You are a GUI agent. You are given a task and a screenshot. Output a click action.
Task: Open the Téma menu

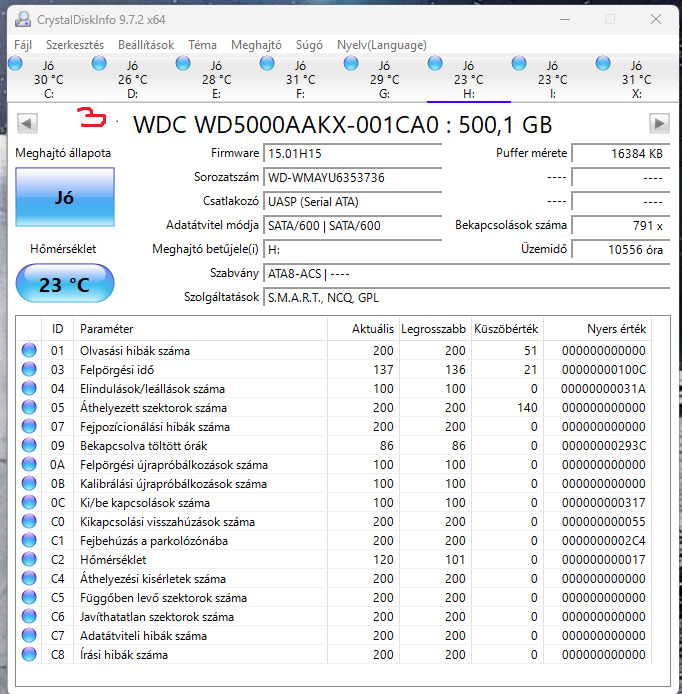[202, 45]
